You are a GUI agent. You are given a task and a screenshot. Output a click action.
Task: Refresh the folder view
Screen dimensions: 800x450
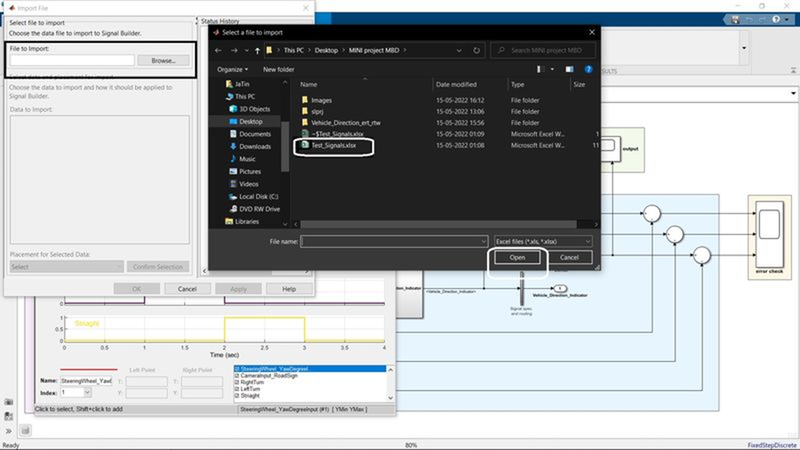point(476,51)
